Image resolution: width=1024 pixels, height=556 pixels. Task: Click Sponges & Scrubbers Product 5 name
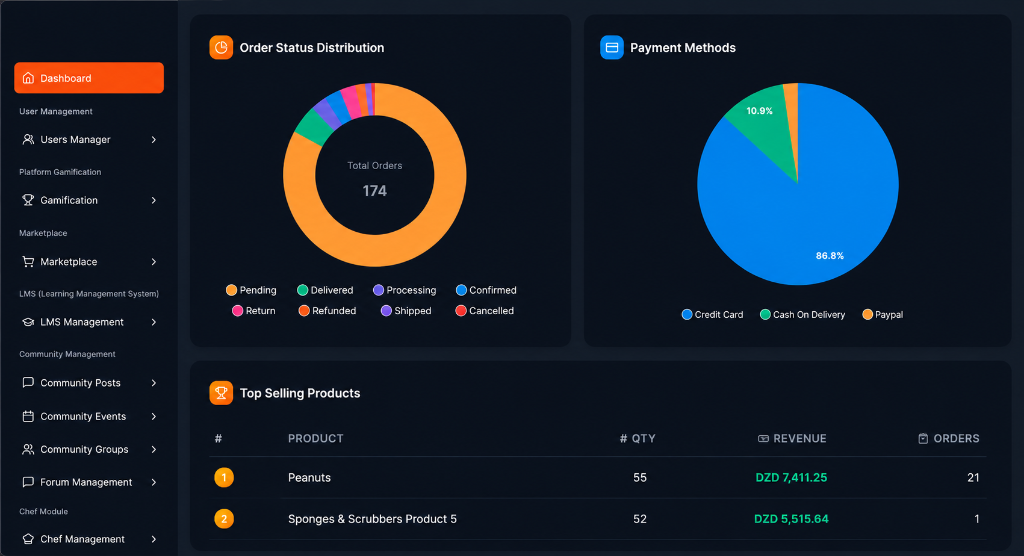click(372, 519)
